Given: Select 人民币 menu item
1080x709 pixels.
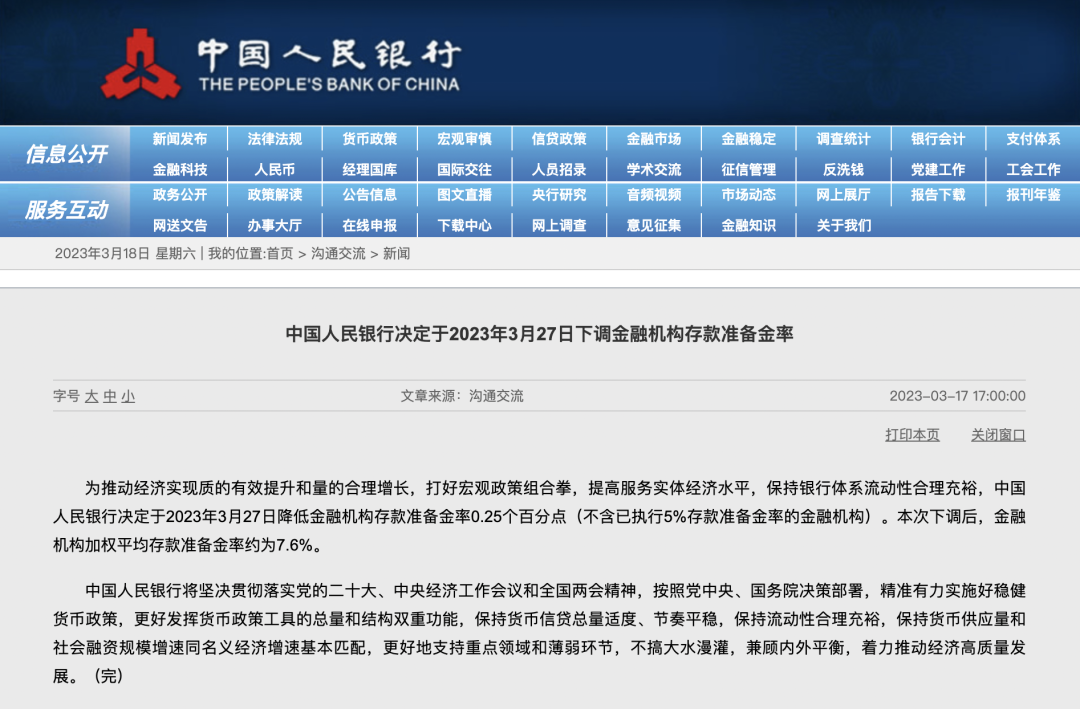Looking at the screenshot, I should (x=275, y=169).
